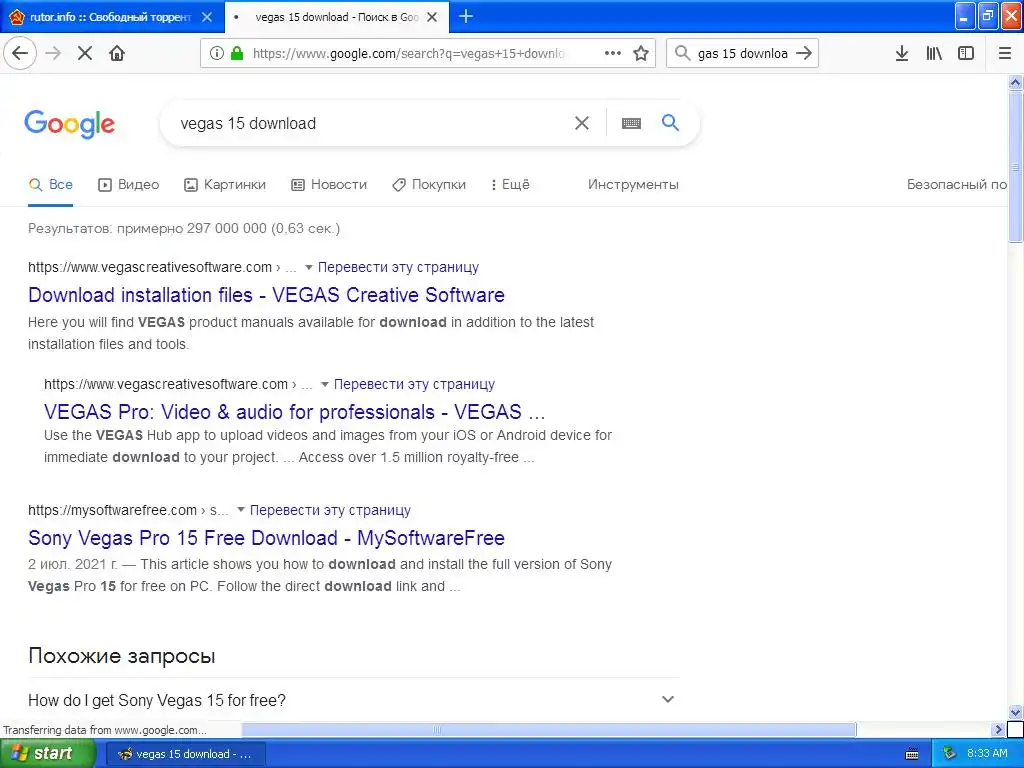Image resolution: width=1024 pixels, height=768 pixels.
Task: Open Download installation files - VEGAS Creative Software
Action: (266, 295)
